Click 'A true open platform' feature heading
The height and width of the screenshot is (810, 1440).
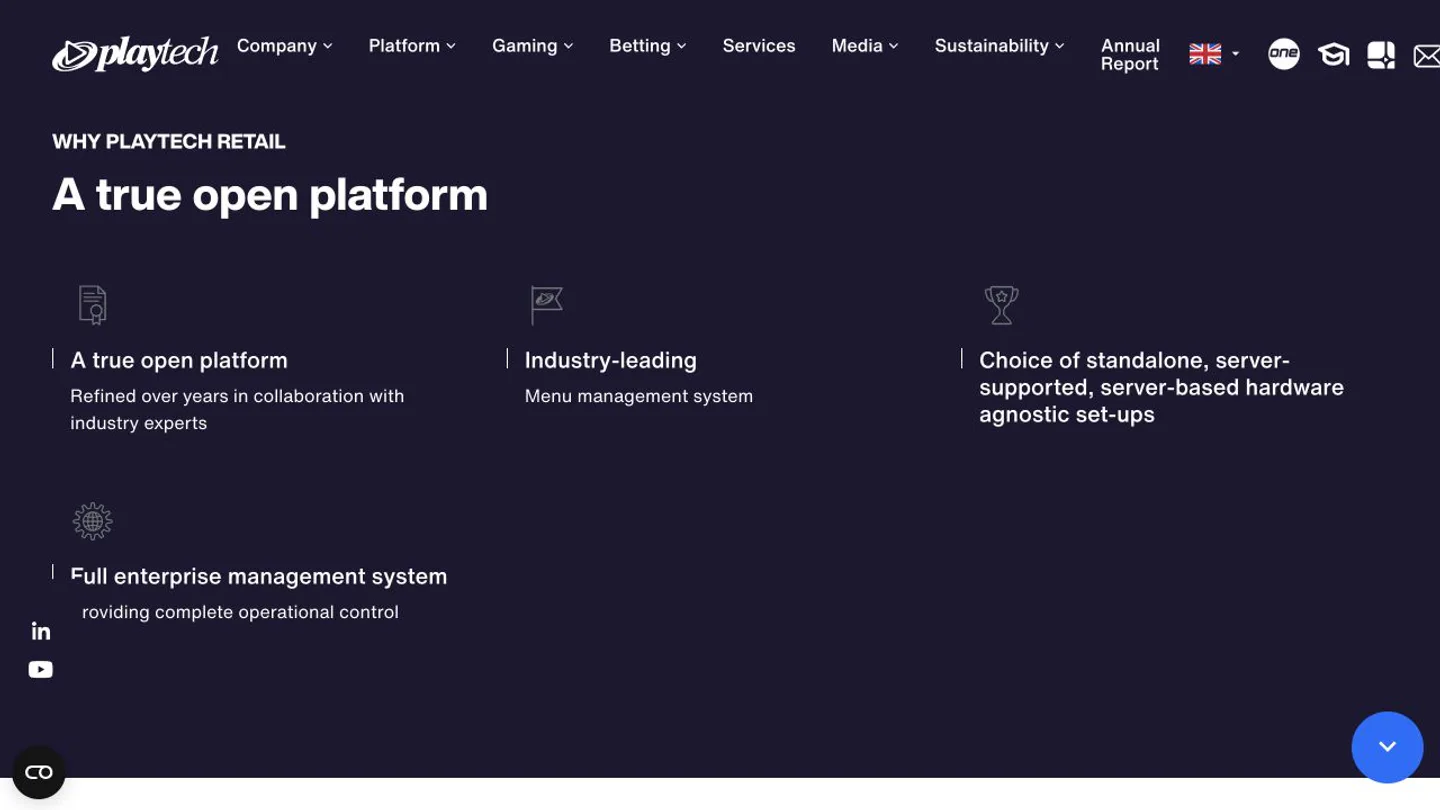click(179, 360)
